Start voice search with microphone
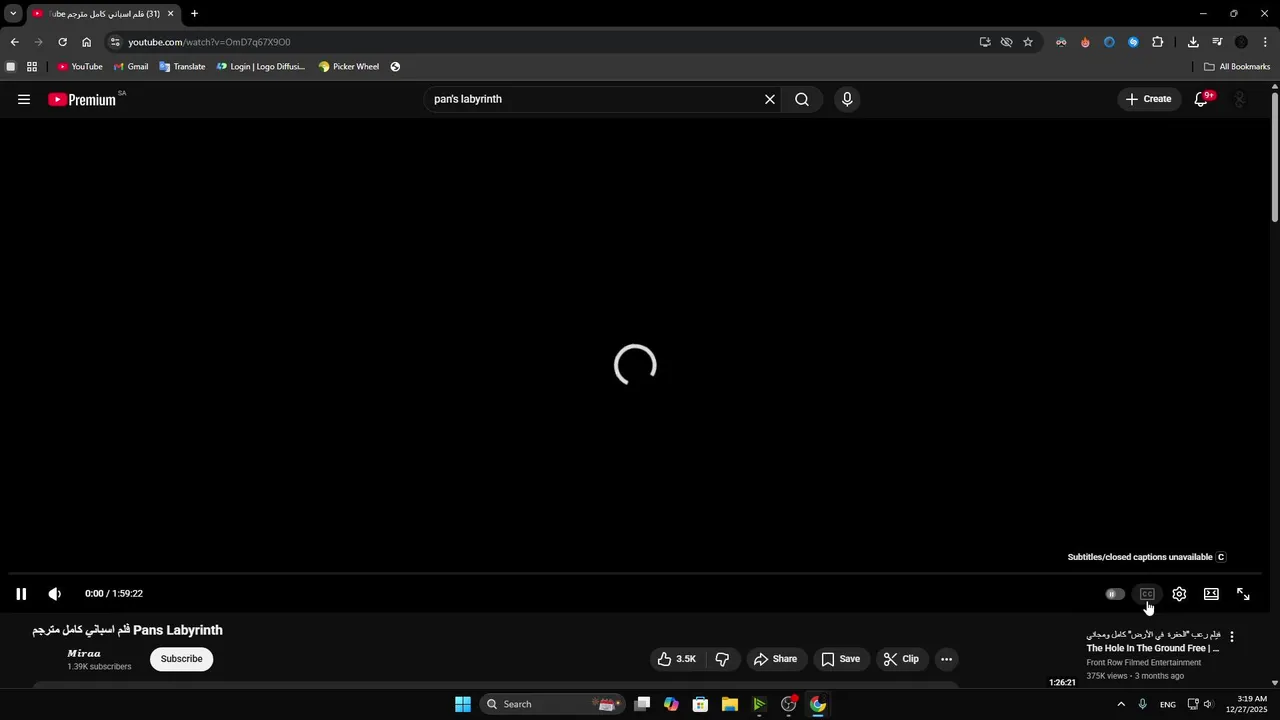Viewport: 1280px width, 720px height. [847, 99]
